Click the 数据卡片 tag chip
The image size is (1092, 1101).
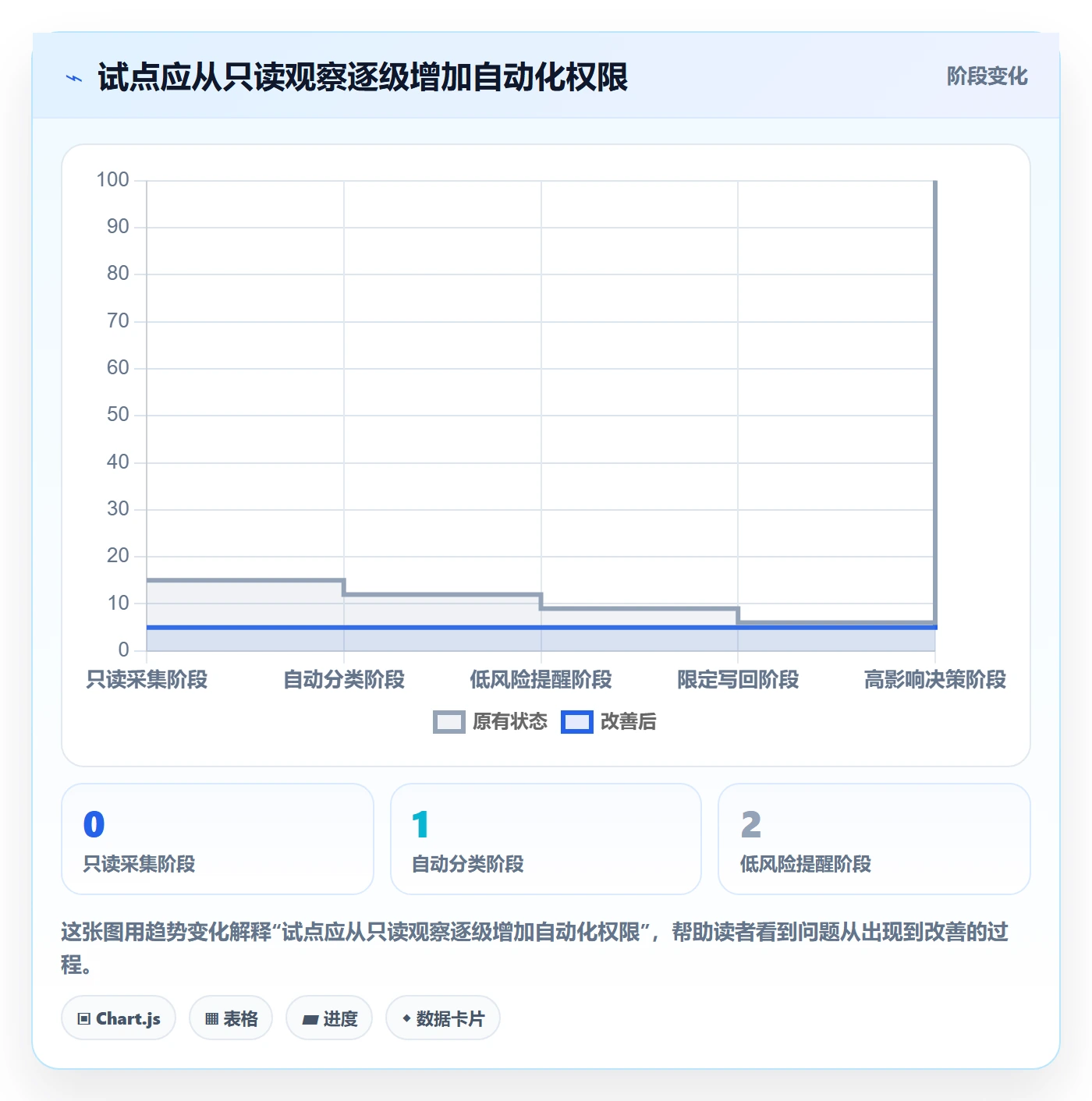(443, 1018)
